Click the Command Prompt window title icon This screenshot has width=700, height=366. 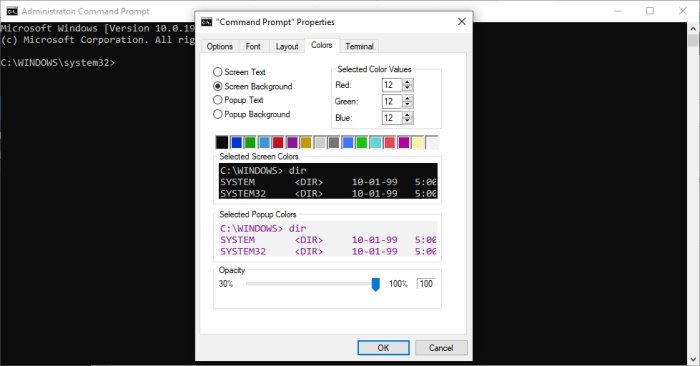point(12,11)
